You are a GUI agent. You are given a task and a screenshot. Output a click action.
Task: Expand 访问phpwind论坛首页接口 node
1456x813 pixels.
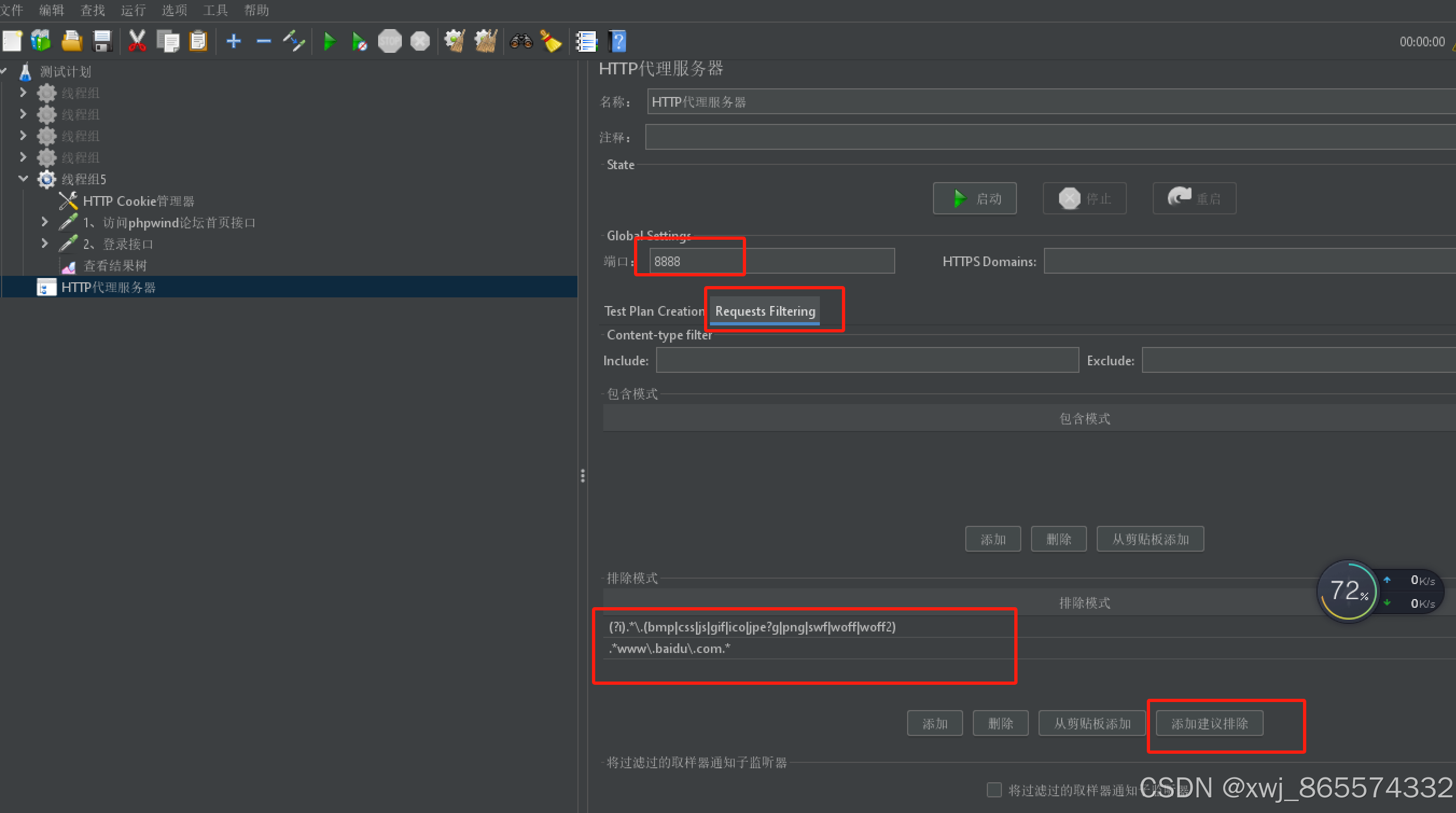pos(45,222)
